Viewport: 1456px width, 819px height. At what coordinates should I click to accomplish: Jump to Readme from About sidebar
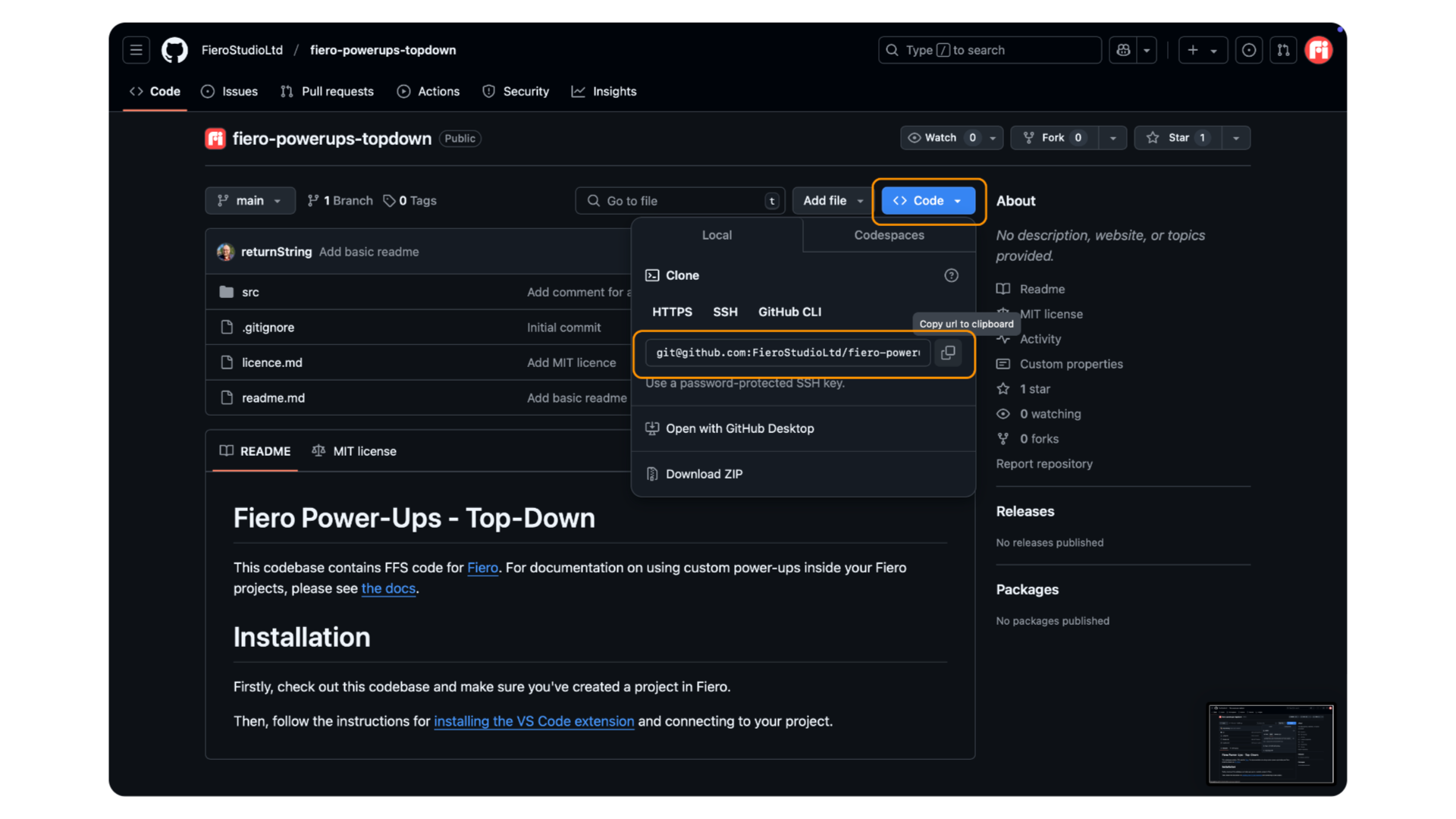point(1031,289)
